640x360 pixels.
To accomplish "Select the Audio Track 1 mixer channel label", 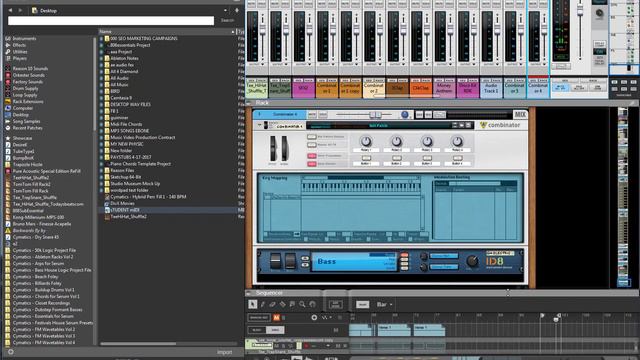I will [491, 88].
